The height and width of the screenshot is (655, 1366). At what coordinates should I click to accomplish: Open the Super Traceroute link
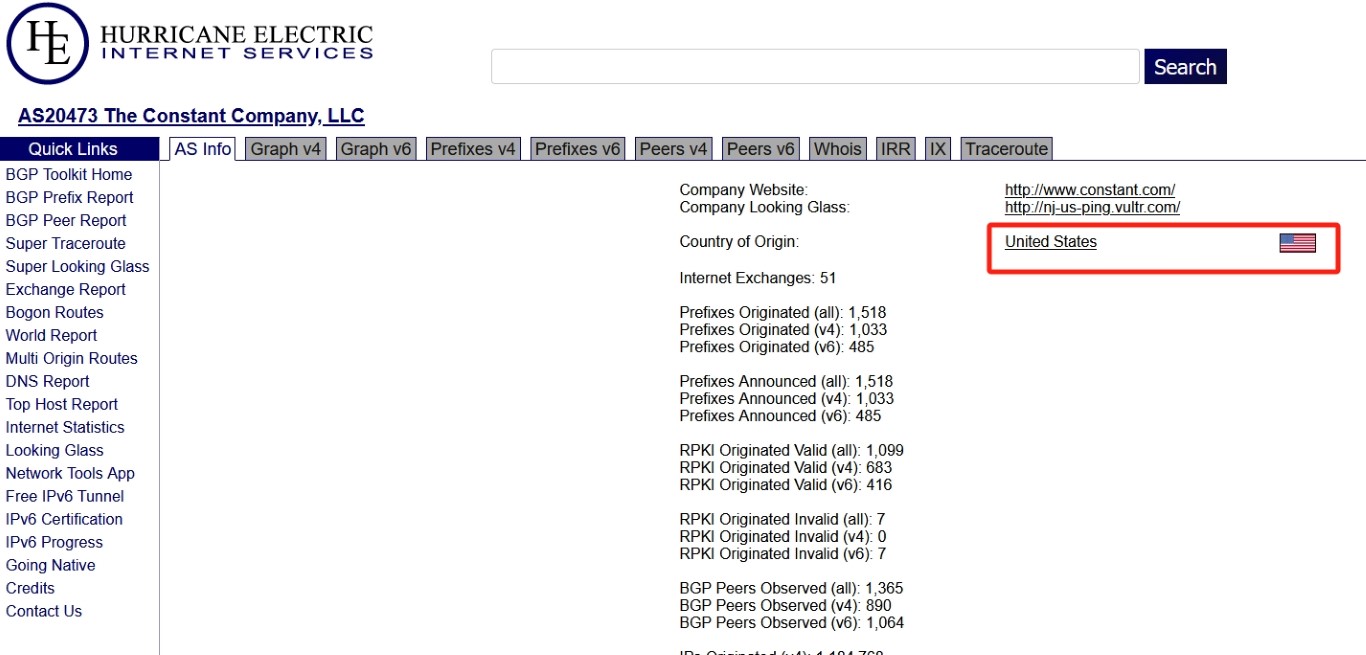(x=66, y=243)
